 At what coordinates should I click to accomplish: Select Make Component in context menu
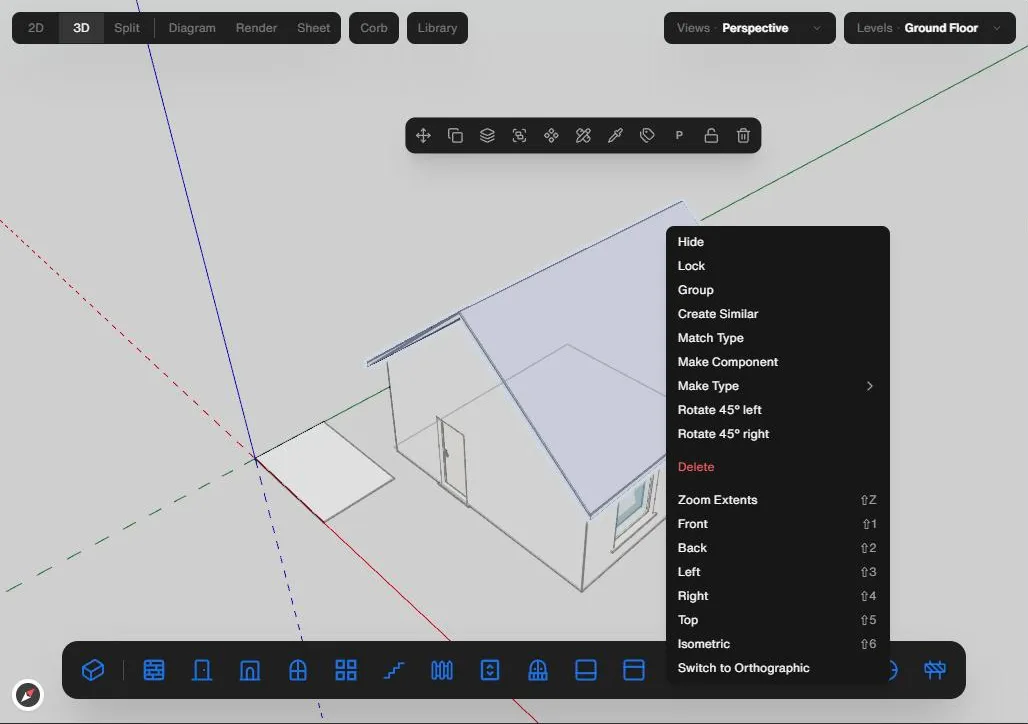pos(778,362)
